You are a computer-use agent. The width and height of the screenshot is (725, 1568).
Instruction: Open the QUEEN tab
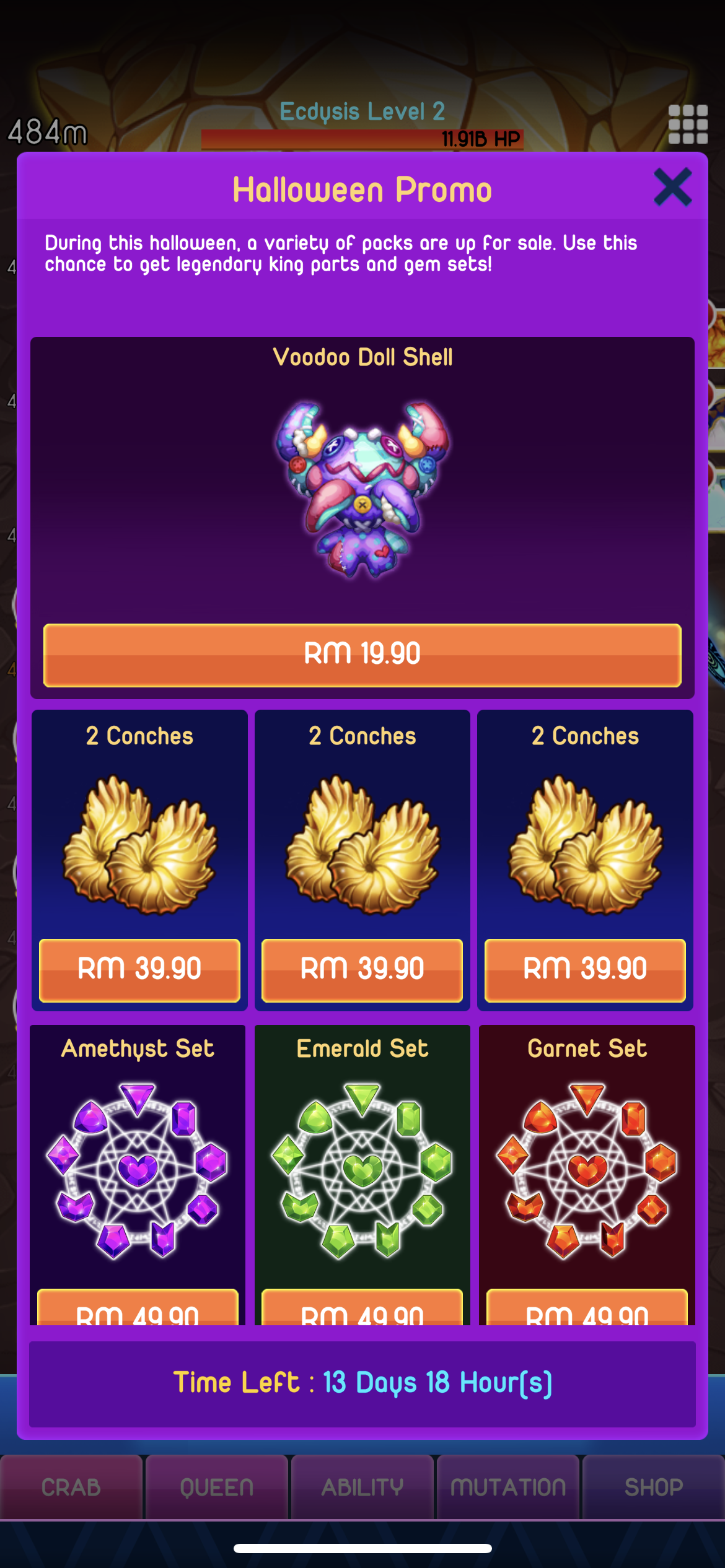217,1487
